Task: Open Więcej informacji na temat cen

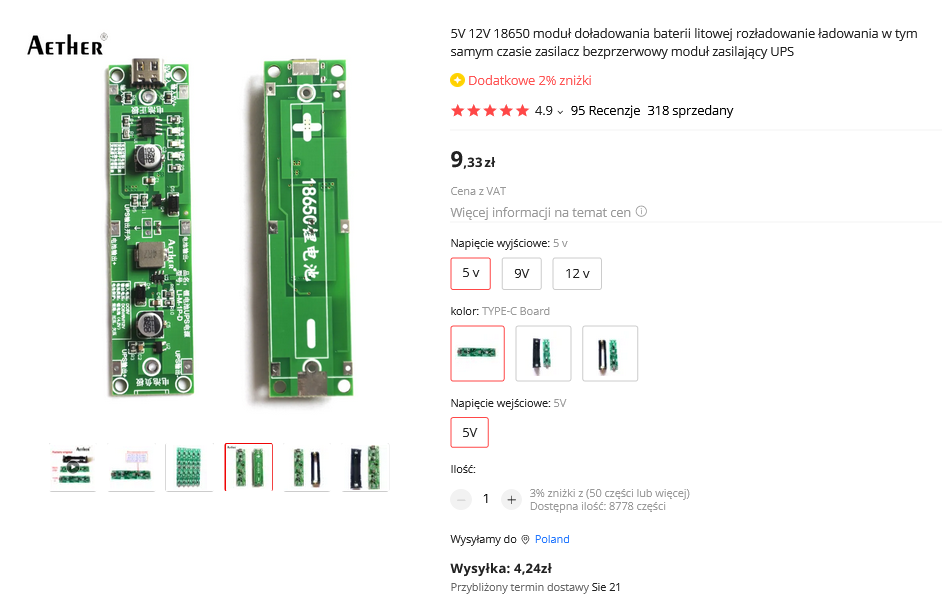Action: pyautogui.click(x=540, y=212)
